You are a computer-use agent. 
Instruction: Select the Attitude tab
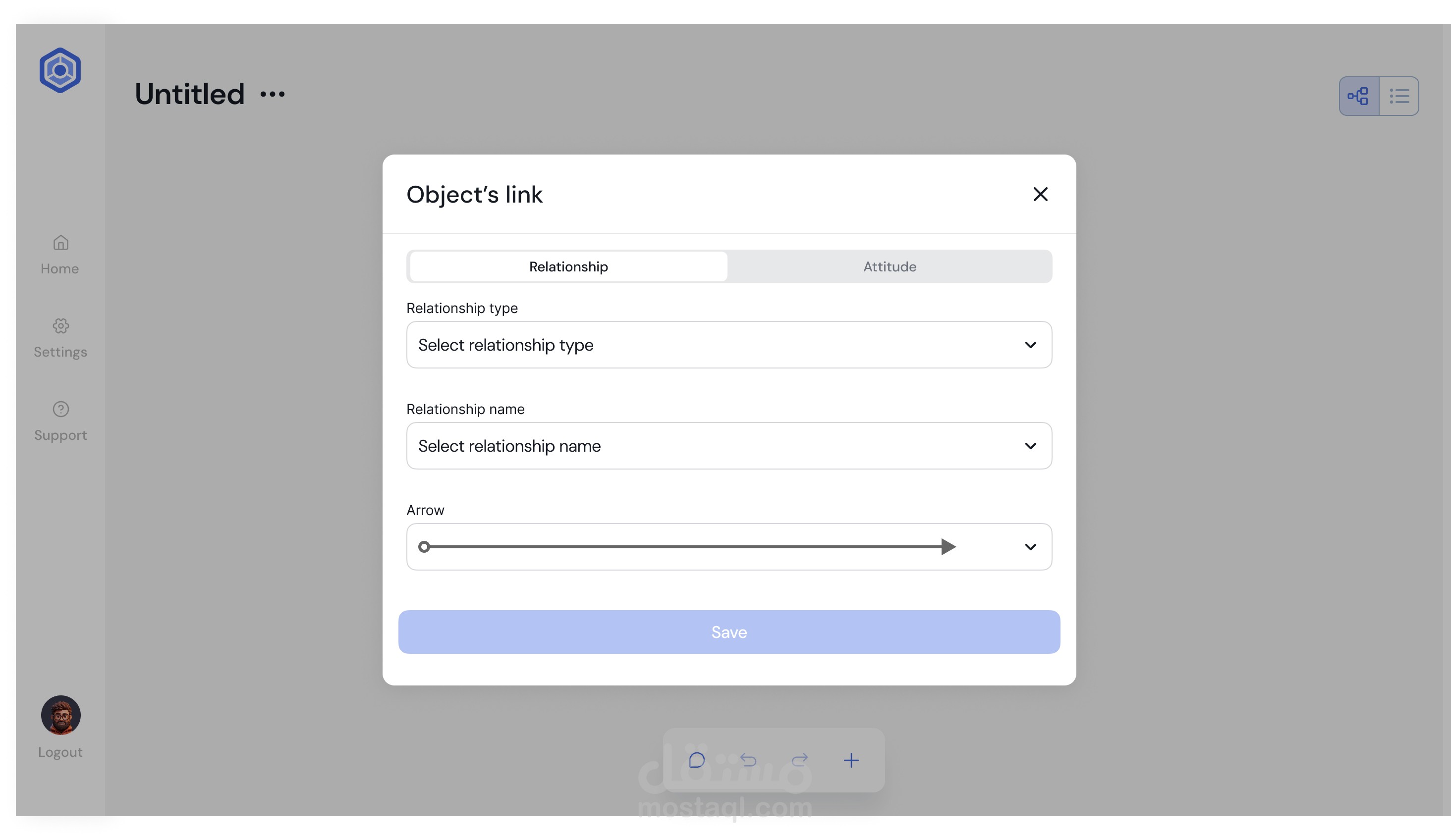coord(890,266)
